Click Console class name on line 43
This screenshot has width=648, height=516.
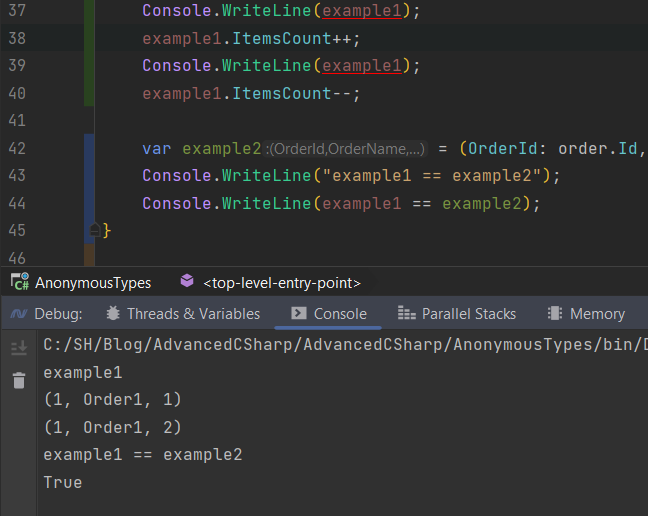point(177,176)
